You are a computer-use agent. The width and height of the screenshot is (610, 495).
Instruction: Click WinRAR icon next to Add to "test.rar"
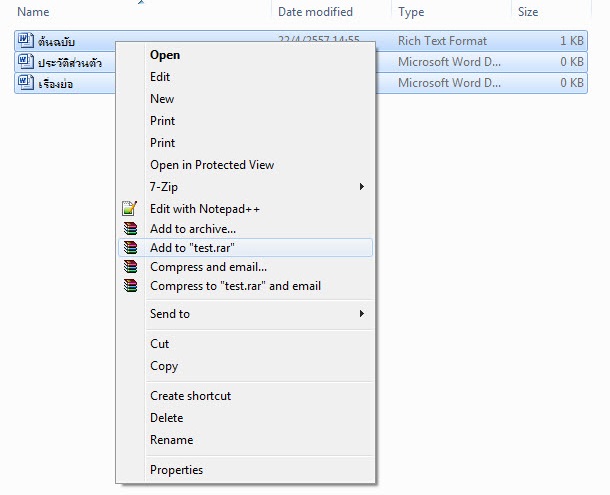pos(129,248)
